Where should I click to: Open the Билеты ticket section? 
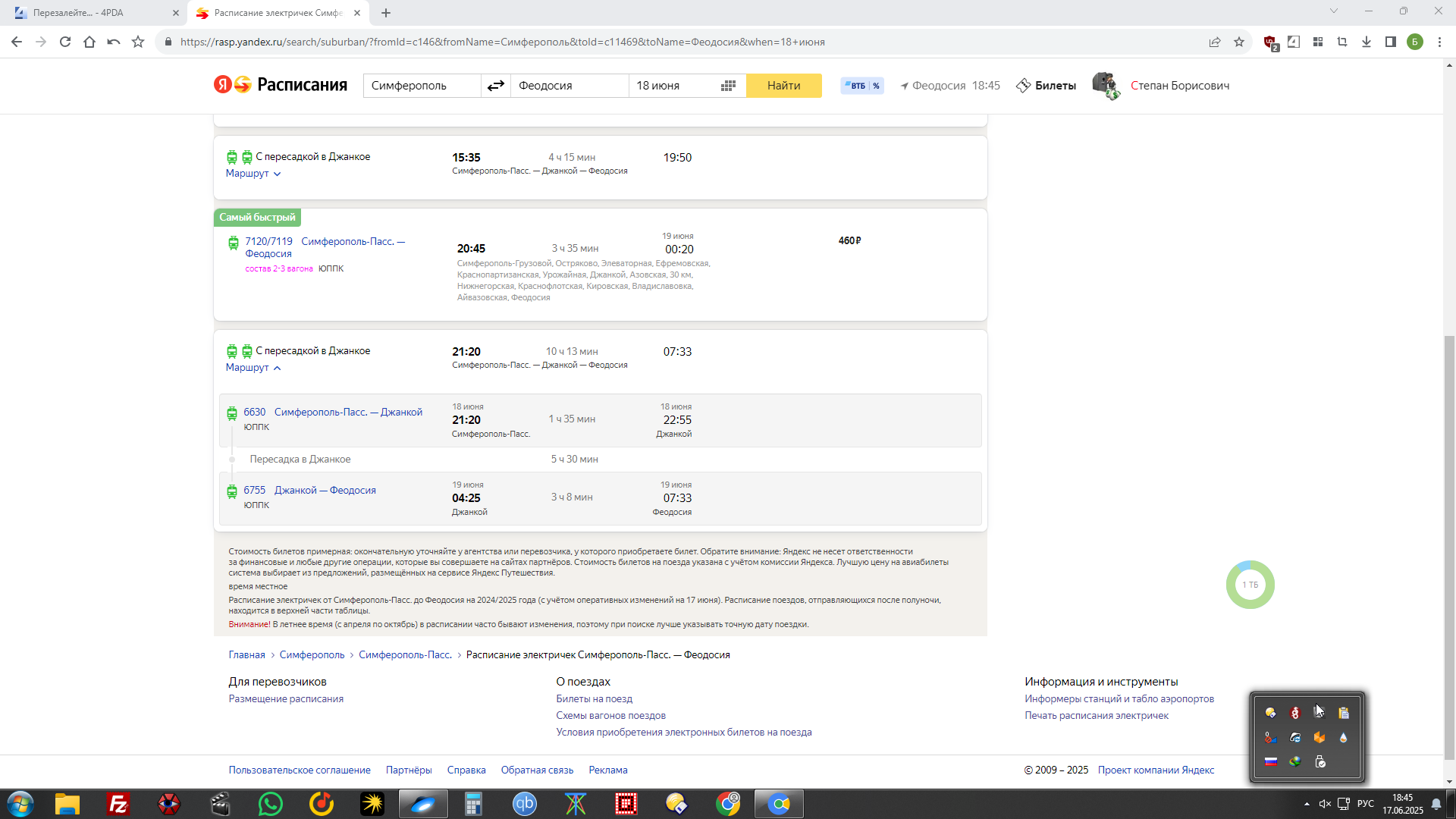(x=1046, y=86)
